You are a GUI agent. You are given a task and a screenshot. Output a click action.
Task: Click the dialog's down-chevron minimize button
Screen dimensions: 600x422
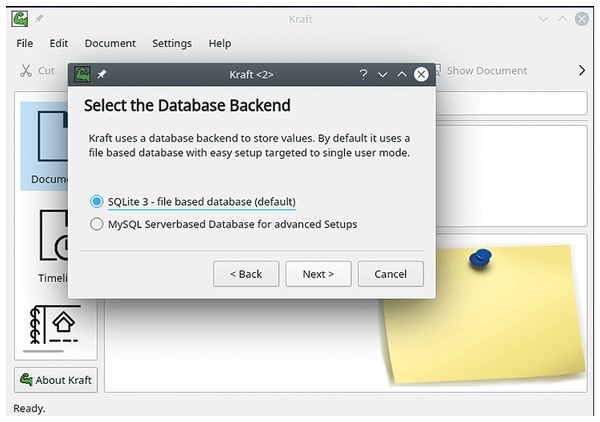click(x=382, y=74)
